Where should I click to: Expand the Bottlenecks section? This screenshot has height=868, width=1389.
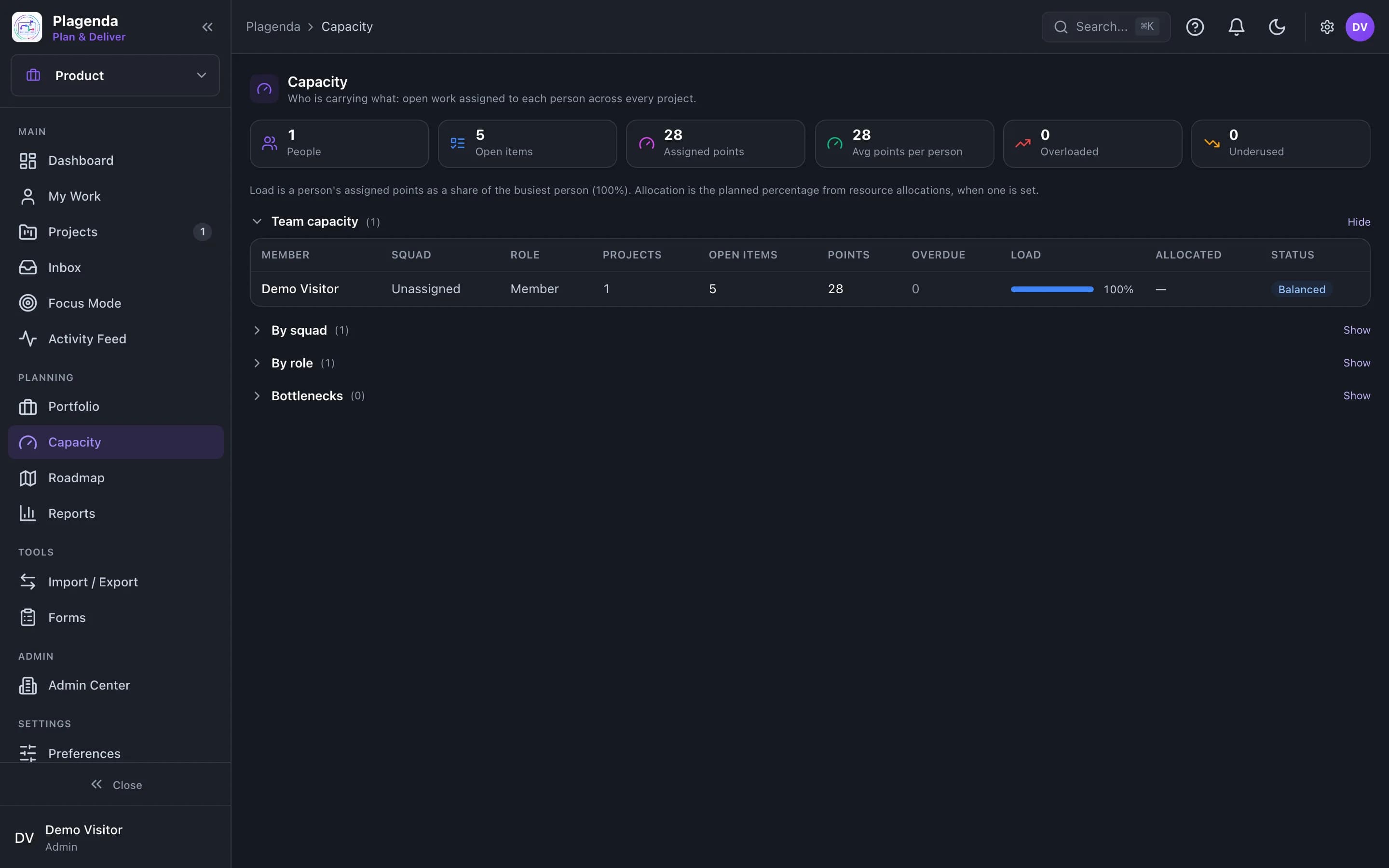click(307, 395)
